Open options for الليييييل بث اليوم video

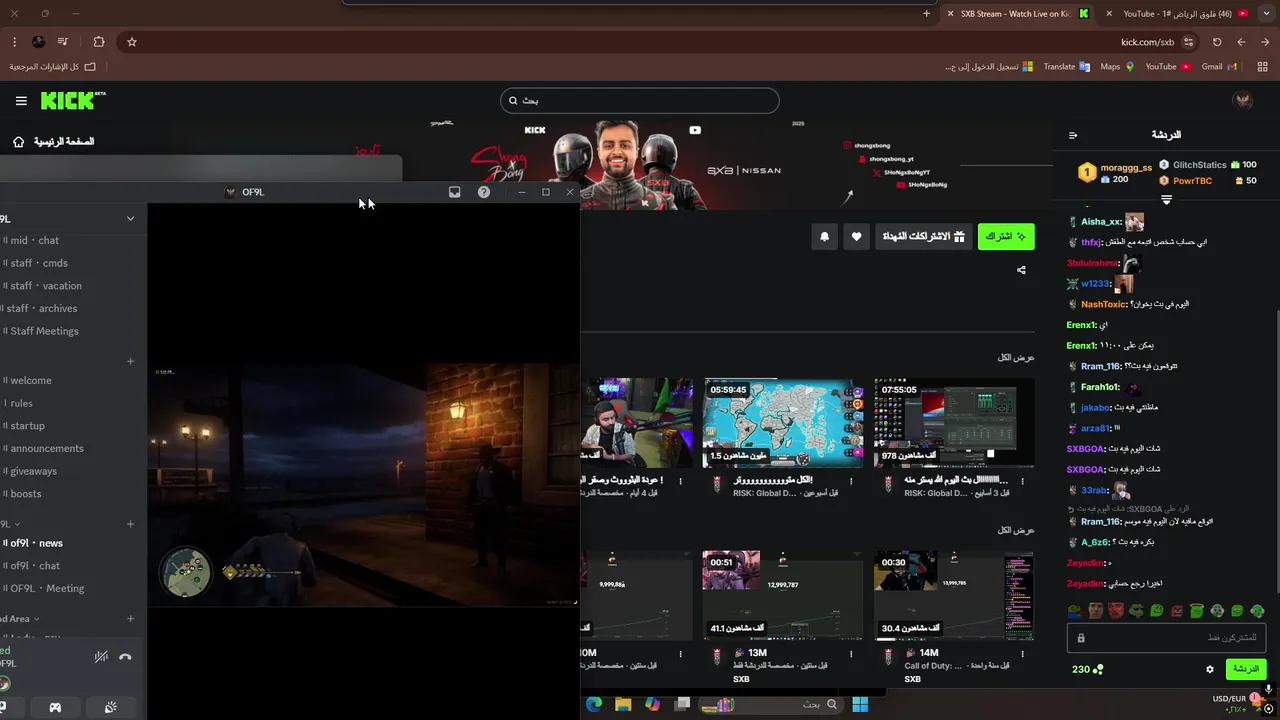click(x=1023, y=481)
